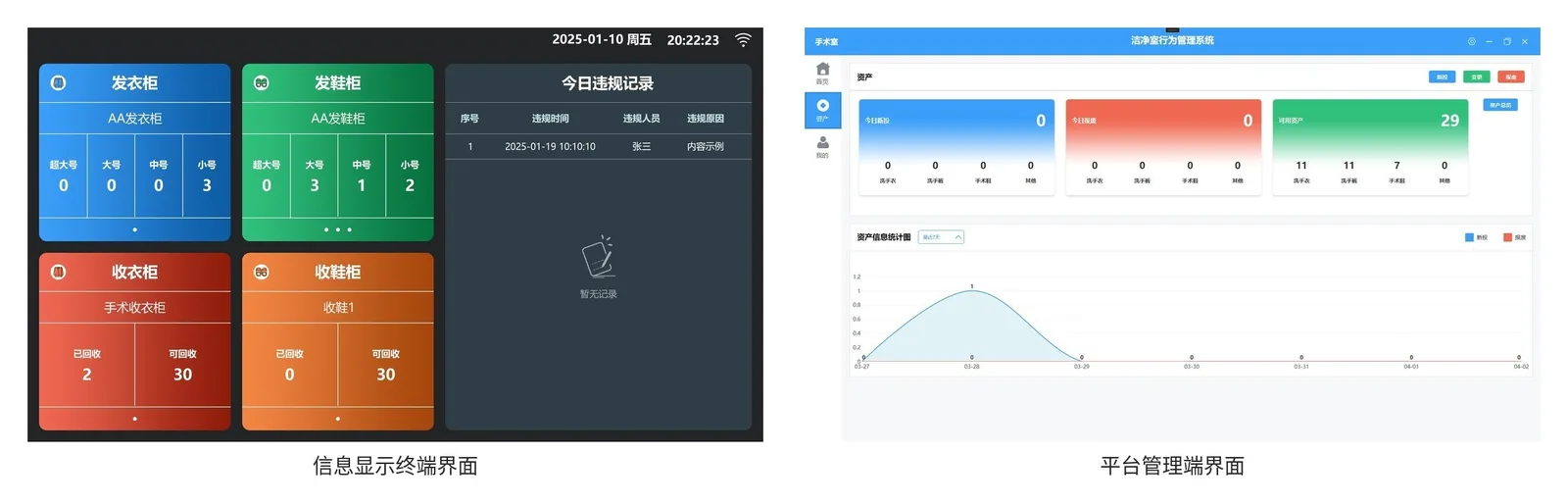Open the time range dropdown beside 资产信息统计图
The image size is (1568, 504).
941,237
